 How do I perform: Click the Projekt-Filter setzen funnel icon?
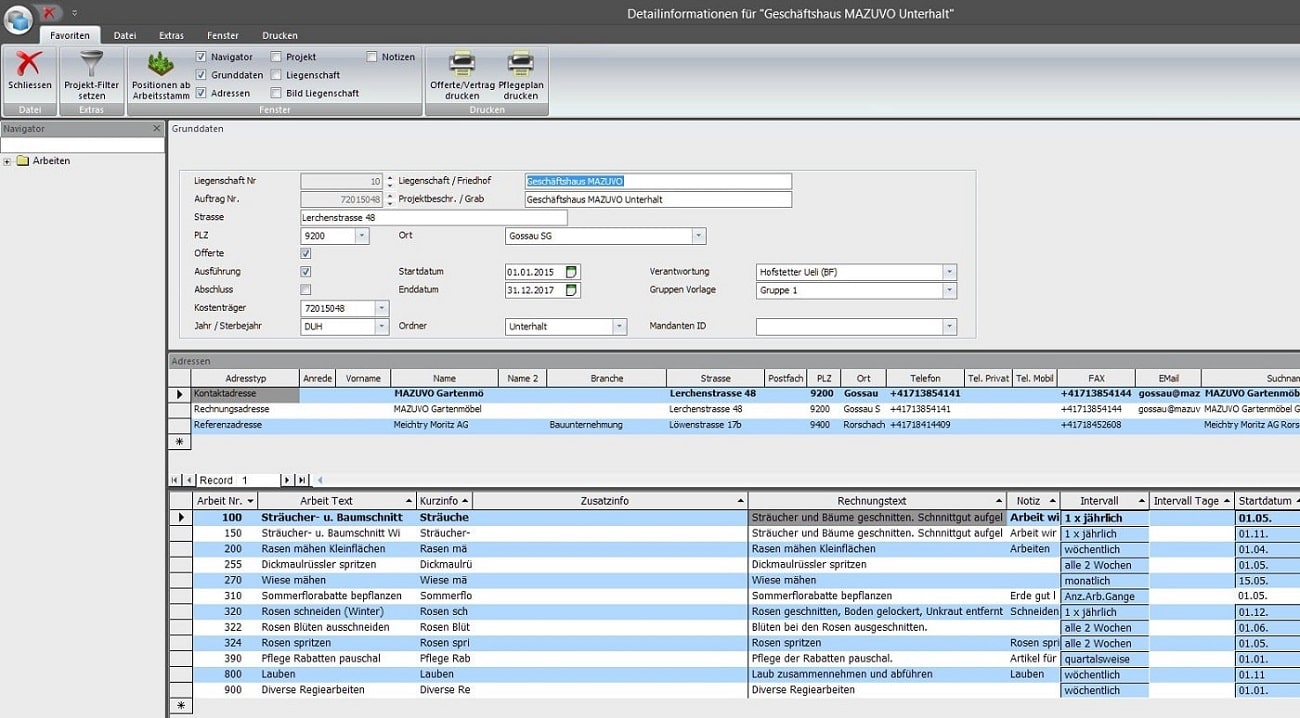click(91, 63)
